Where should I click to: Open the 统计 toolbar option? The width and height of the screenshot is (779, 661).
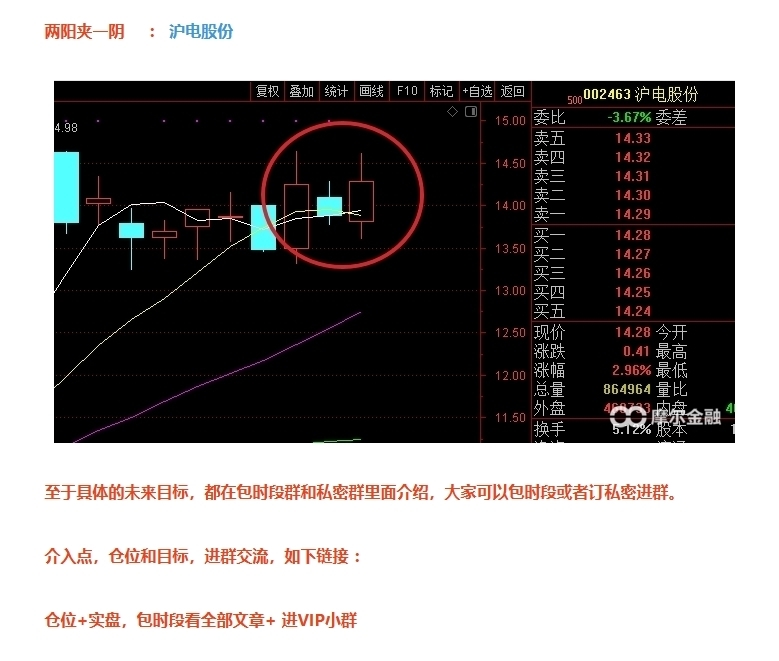pyautogui.click(x=336, y=91)
